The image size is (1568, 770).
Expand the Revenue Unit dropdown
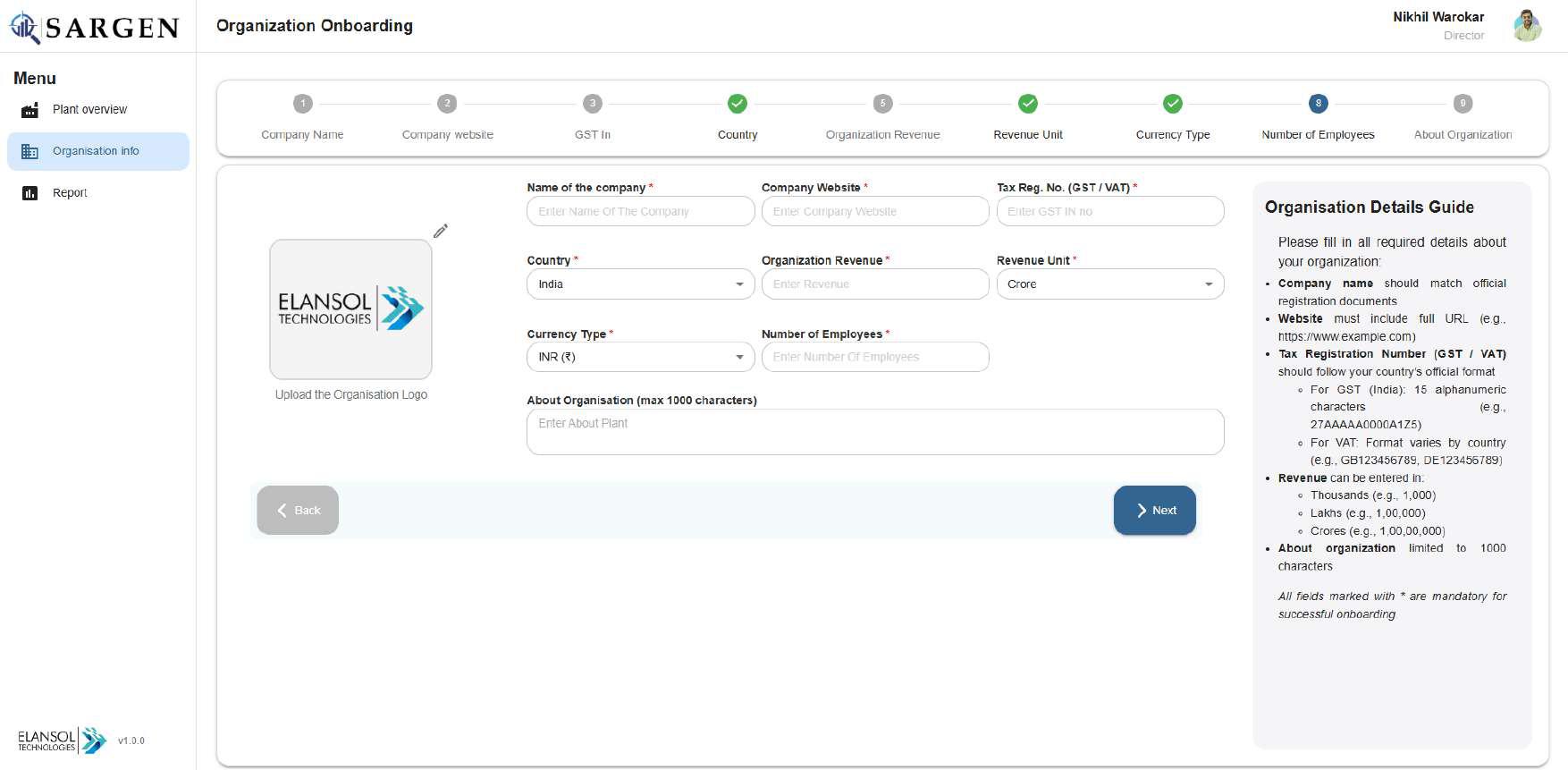(x=1109, y=284)
